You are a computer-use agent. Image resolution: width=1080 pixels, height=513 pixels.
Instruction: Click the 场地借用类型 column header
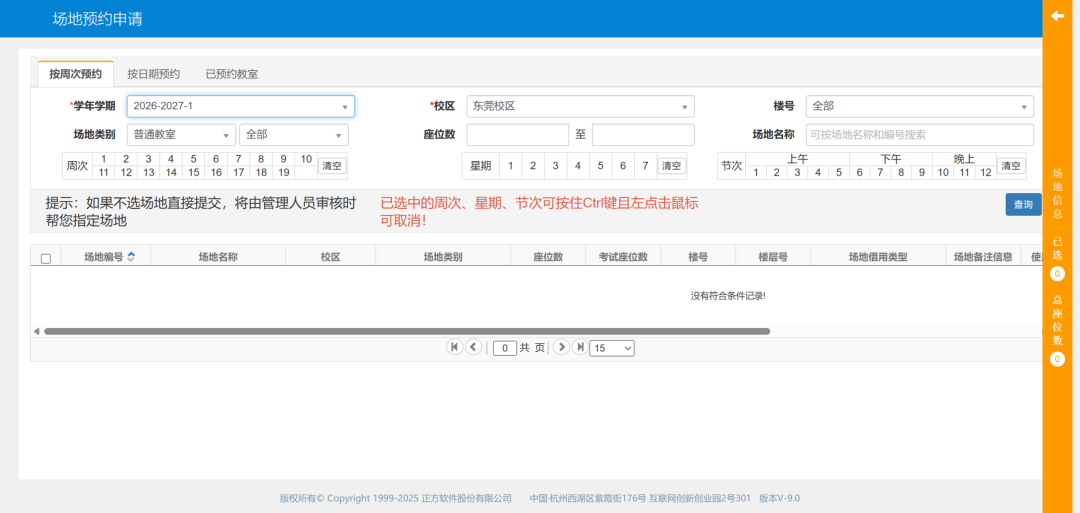pyautogui.click(x=878, y=257)
